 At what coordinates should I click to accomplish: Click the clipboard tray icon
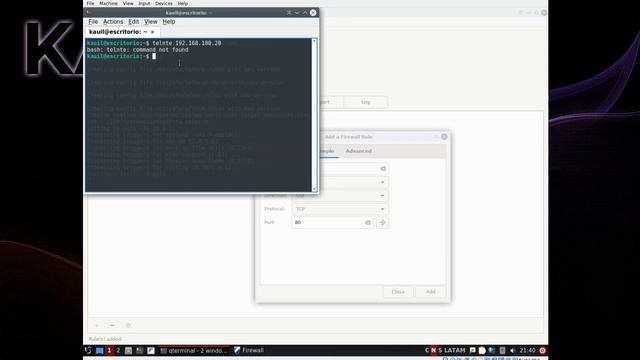482,350
